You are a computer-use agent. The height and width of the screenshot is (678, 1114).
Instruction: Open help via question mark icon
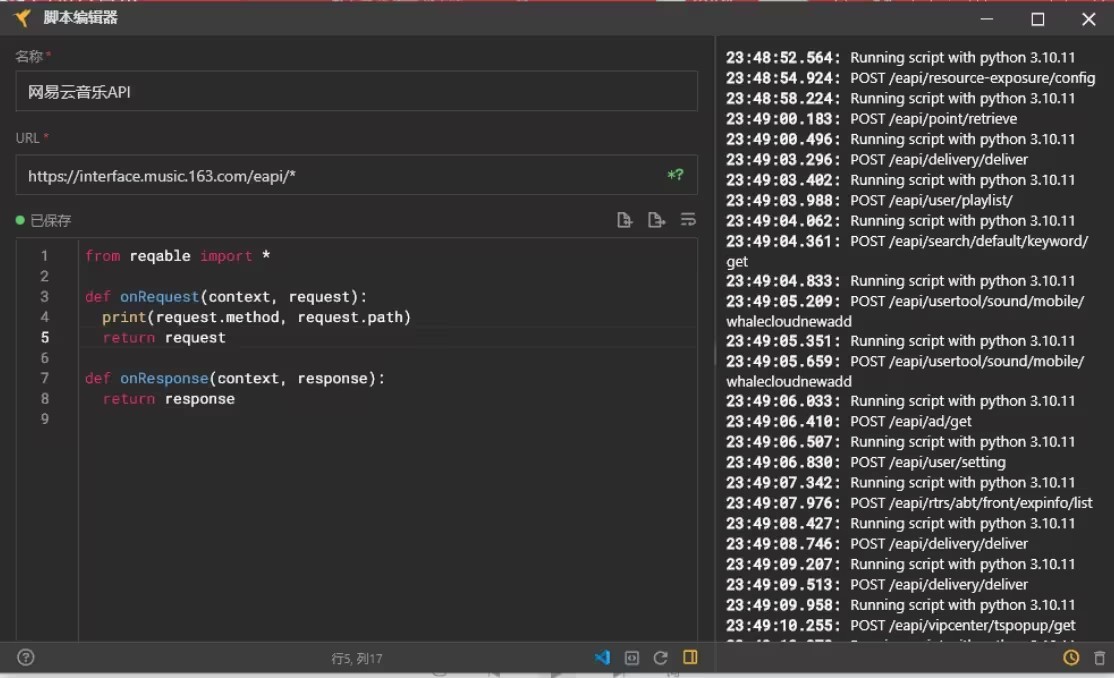(26, 658)
